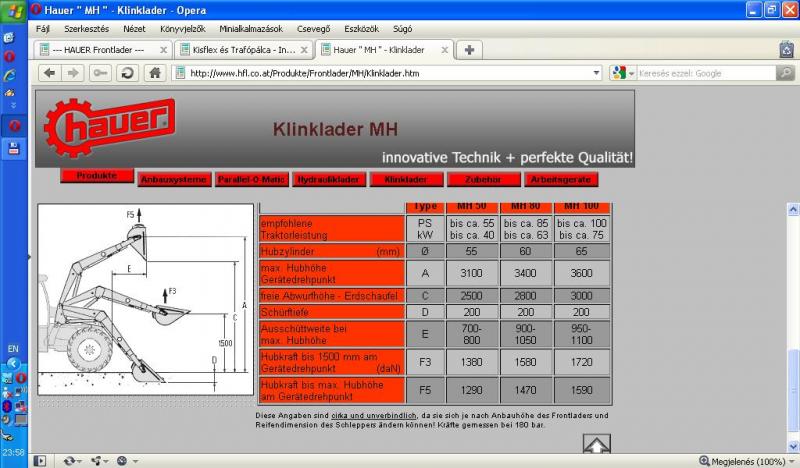Open the Nézet menu
This screenshot has width=800, height=468.
[134, 29]
